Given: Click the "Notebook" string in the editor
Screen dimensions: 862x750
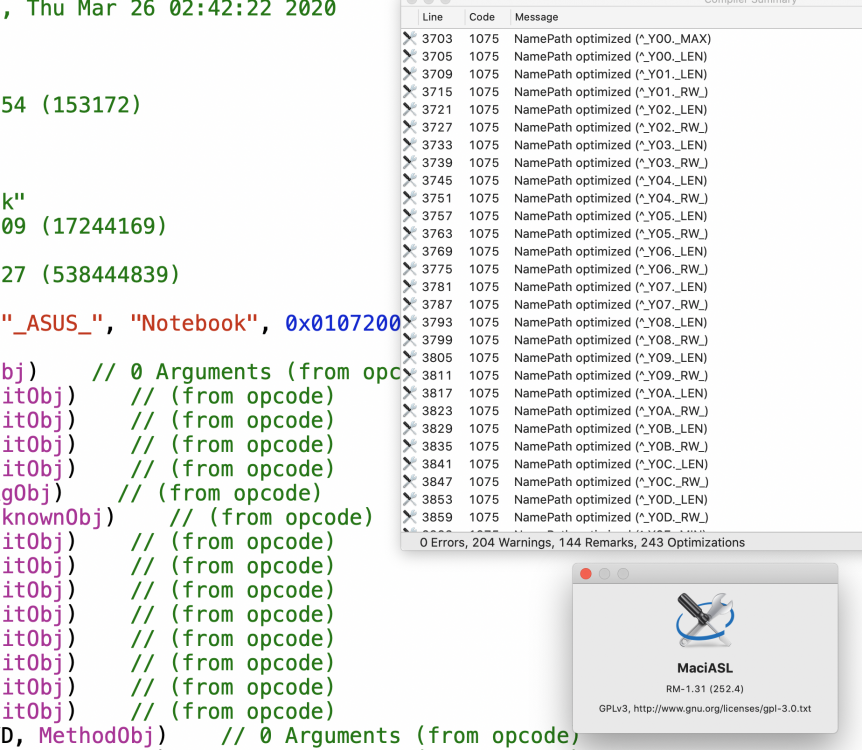Looking at the screenshot, I should point(194,323).
